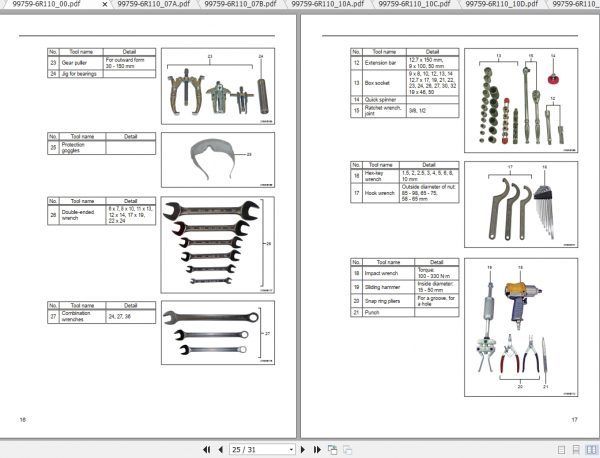
Task: Open the 99759-6R110_10D.pdf tab
Action: 502,4
